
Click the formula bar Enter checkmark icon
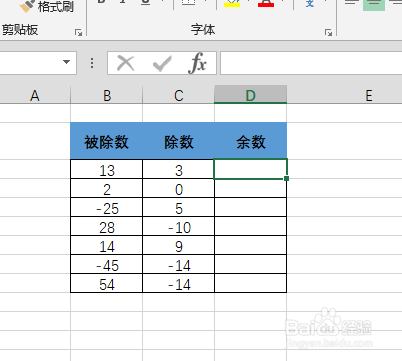click(162, 63)
